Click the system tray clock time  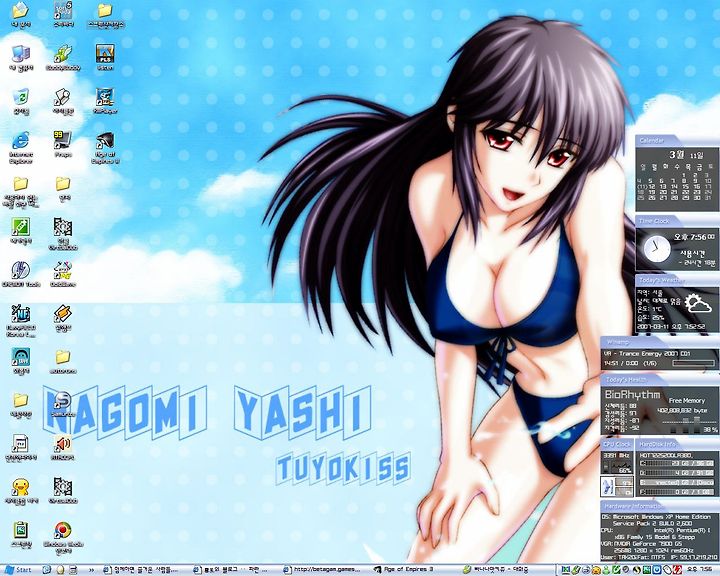(x=700, y=570)
